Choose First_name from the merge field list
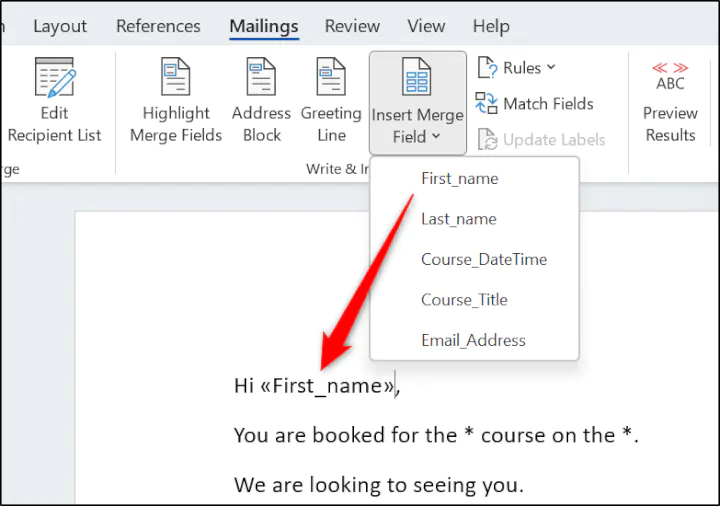This screenshot has width=720, height=506. tap(474, 178)
